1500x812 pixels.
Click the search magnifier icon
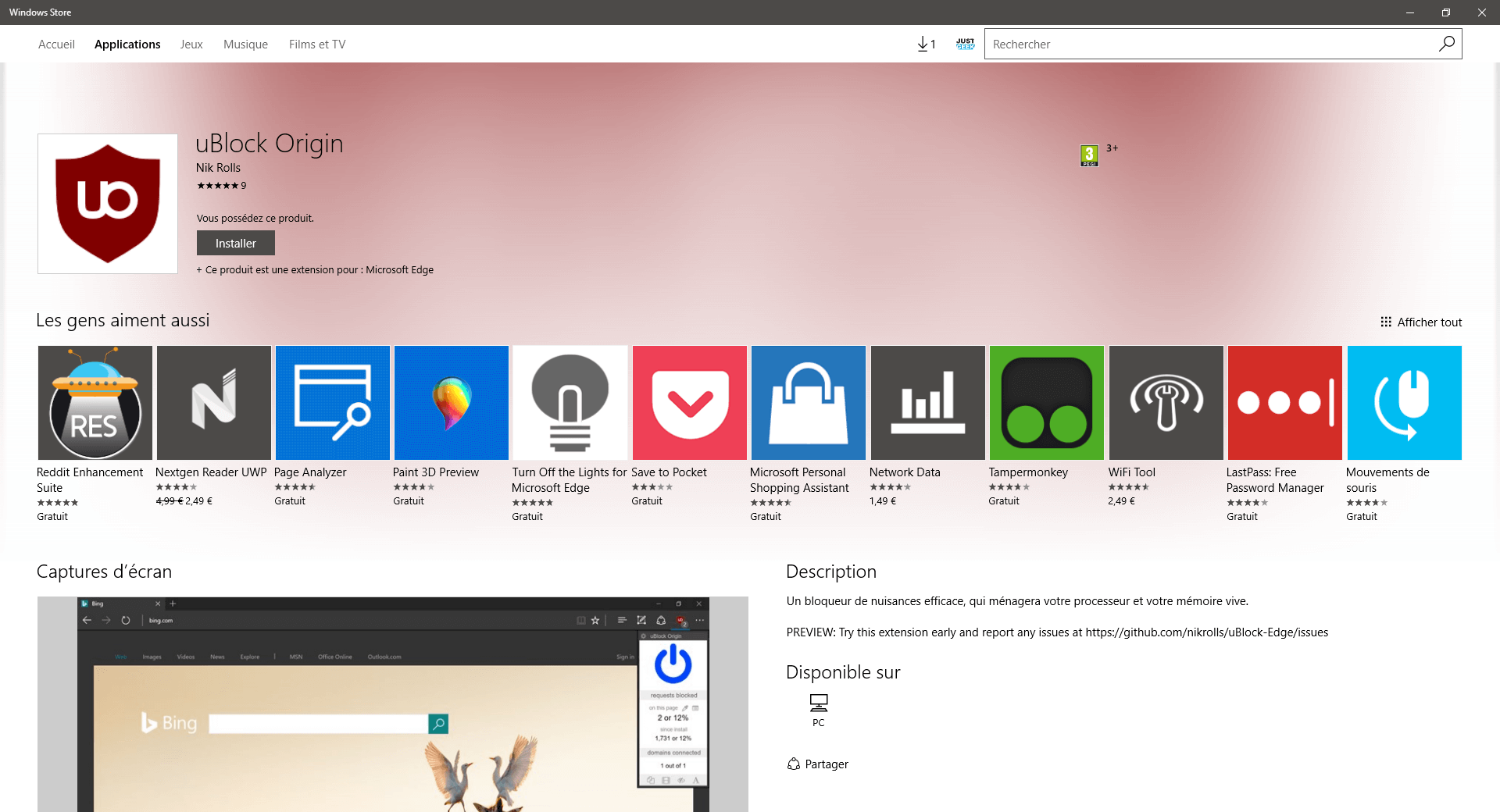(x=1447, y=44)
